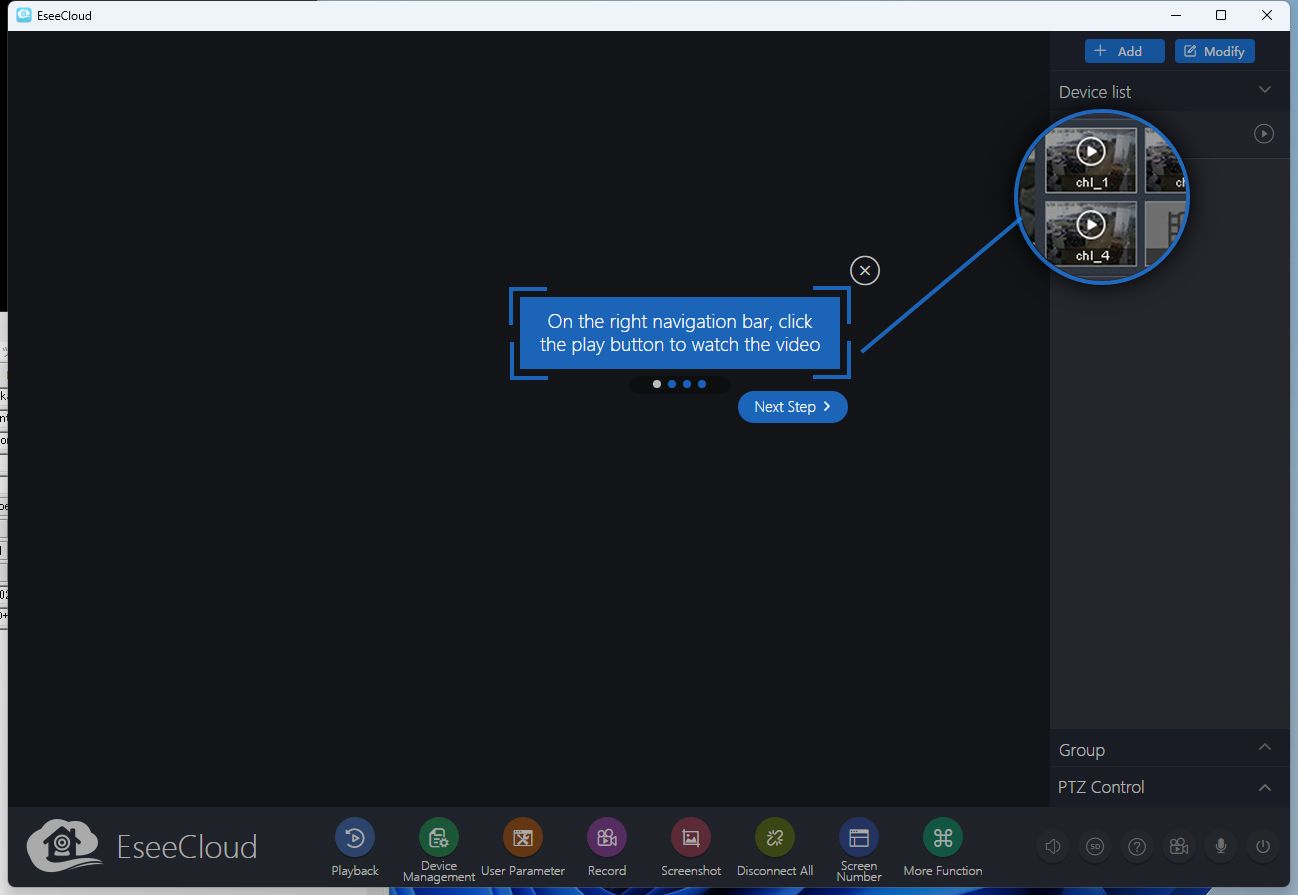The width and height of the screenshot is (1298, 895).
Task: Toggle the microphone talk button
Action: 1221,847
